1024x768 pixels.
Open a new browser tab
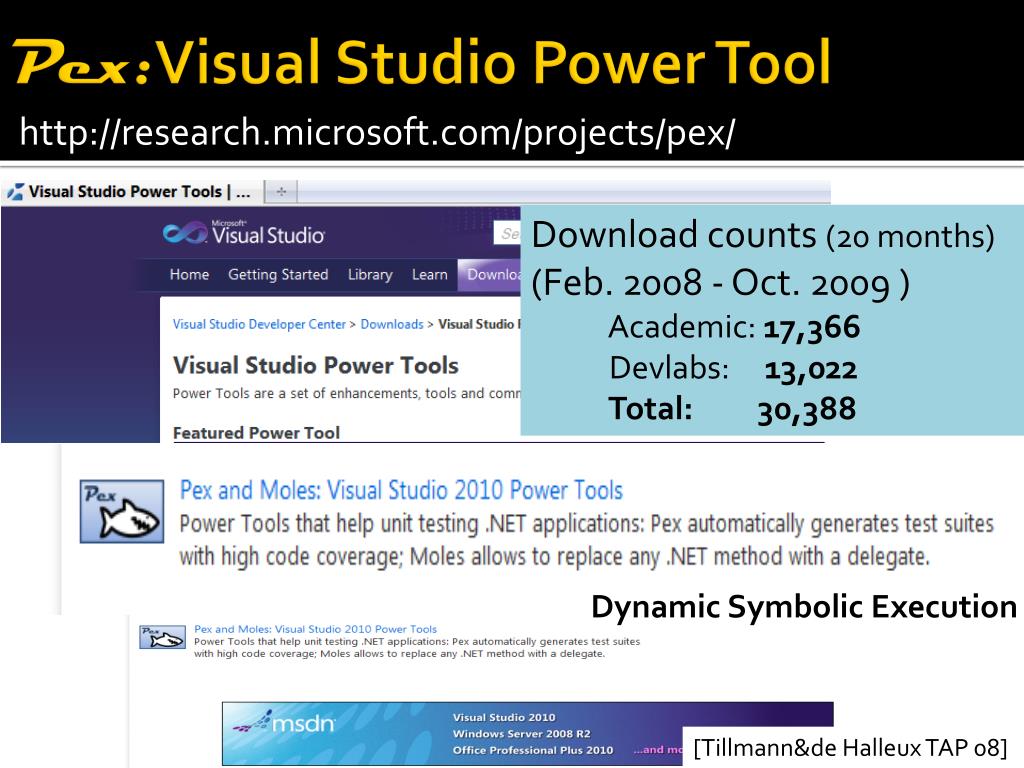click(281, 192)
